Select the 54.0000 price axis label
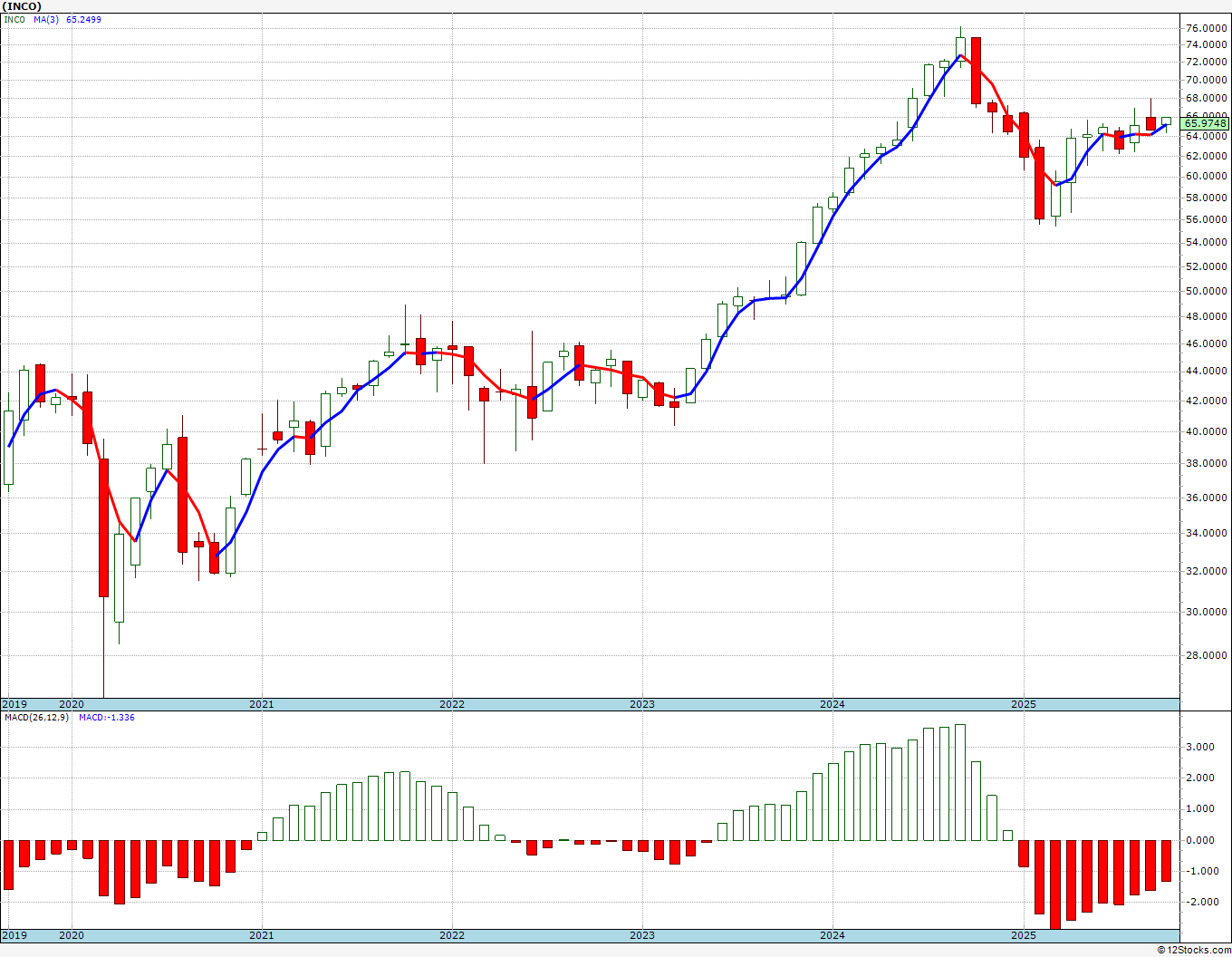 click(1207, 242)
